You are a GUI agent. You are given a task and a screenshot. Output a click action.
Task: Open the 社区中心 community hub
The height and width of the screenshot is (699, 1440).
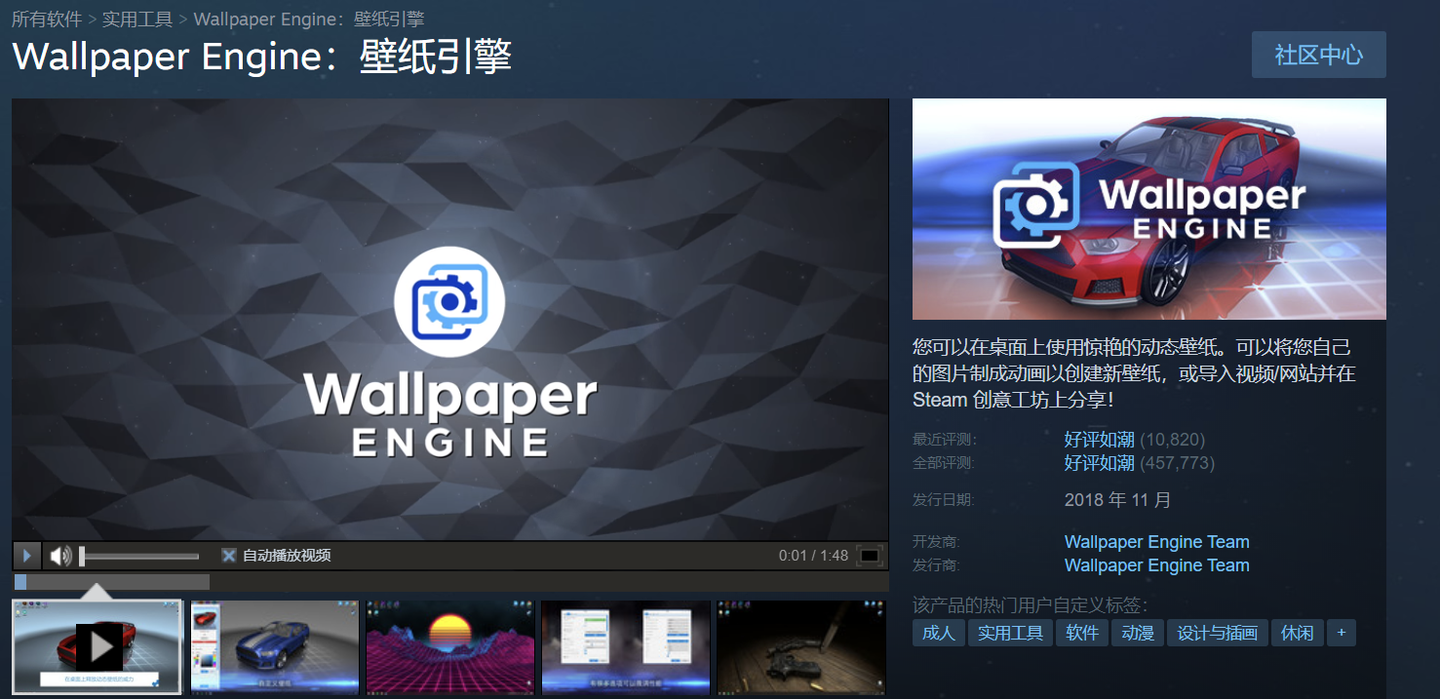(x=1318, y=55)
